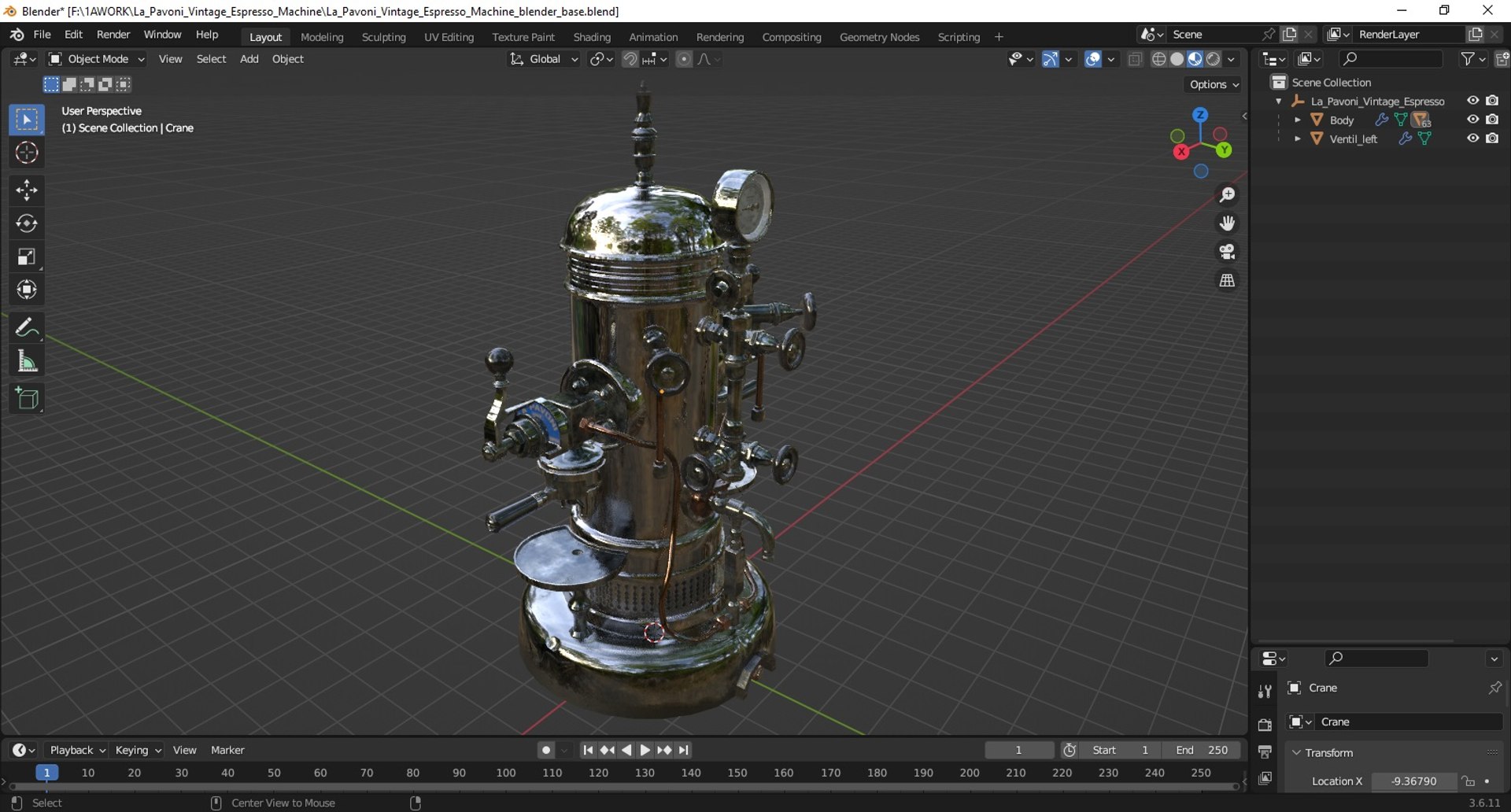Screen dimensions: 1511x812
Task: Select the Measure tool
Action: pyautogui.click(x=27, y=361)
